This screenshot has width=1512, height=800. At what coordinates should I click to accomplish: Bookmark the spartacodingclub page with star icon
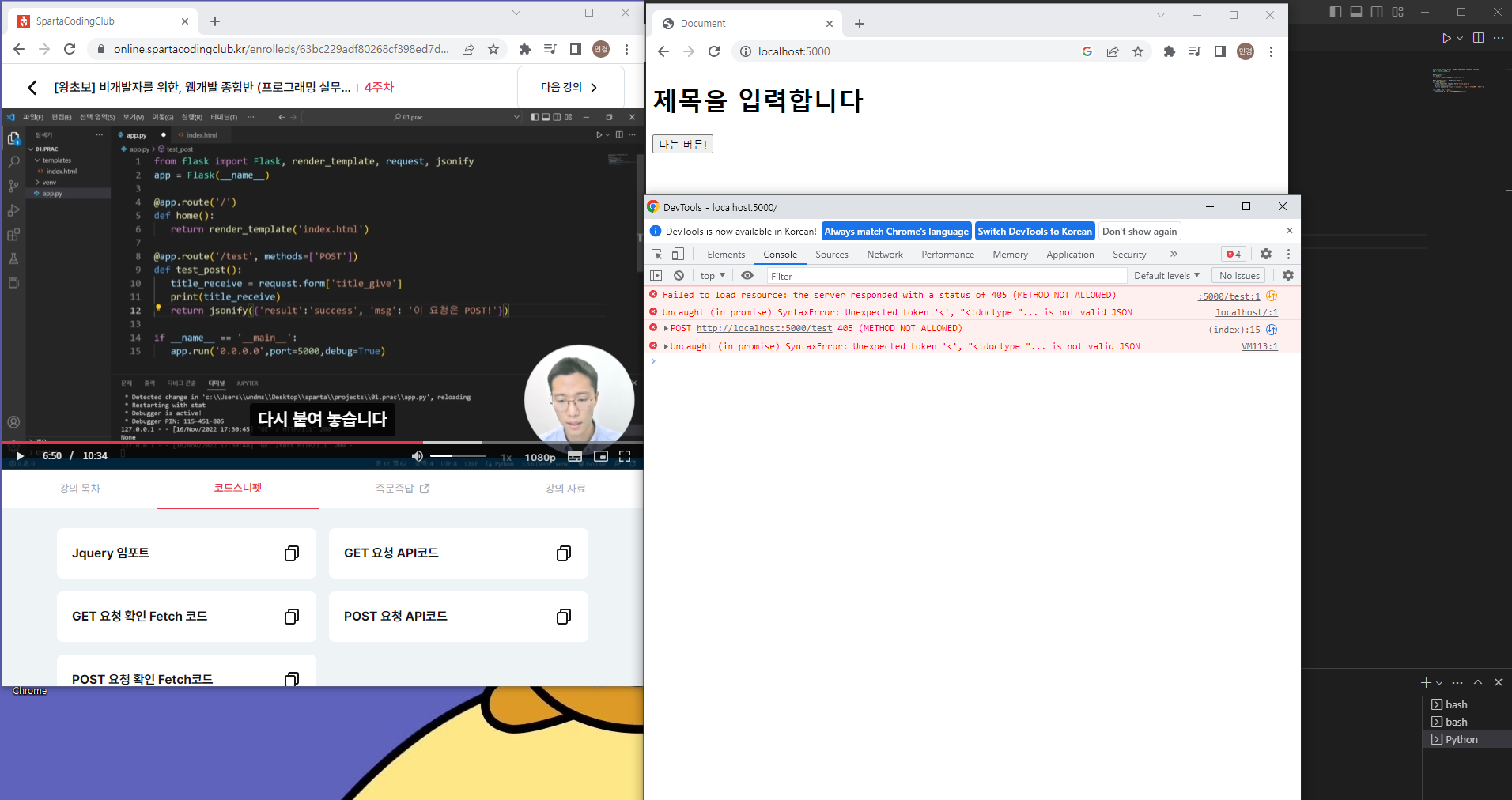(x=493, y=49)
